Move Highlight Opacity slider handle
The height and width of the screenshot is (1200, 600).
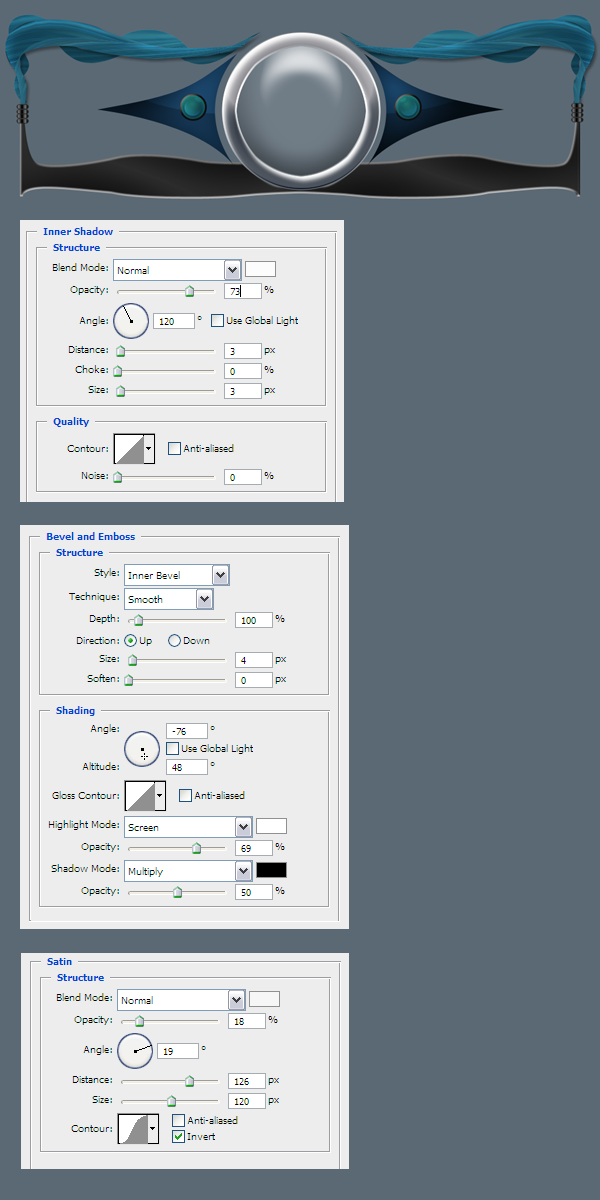click(196, 848)
